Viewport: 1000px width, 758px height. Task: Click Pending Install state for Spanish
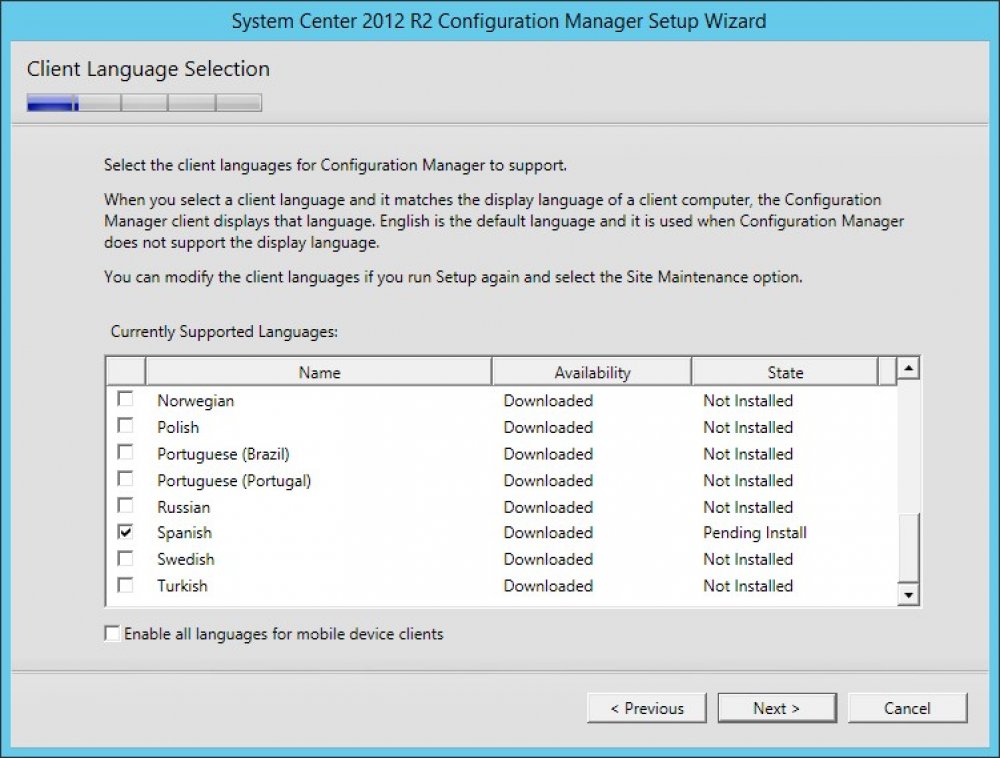point(755,533)
